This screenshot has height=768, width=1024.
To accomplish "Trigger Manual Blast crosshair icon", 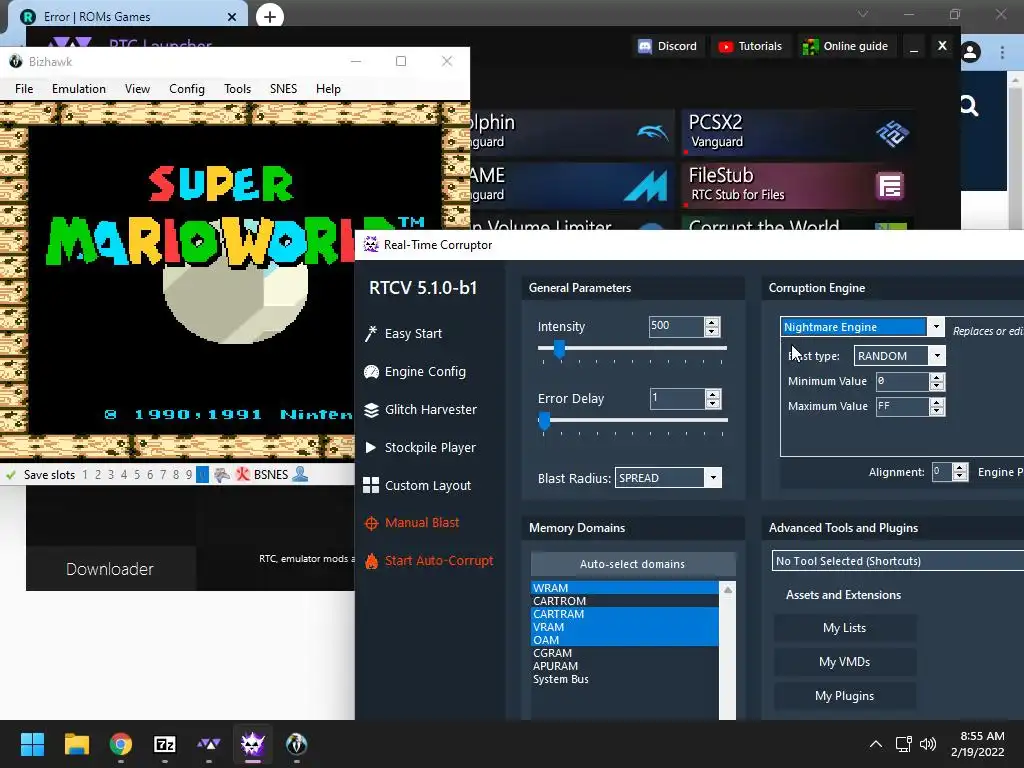I will (371, 523).
